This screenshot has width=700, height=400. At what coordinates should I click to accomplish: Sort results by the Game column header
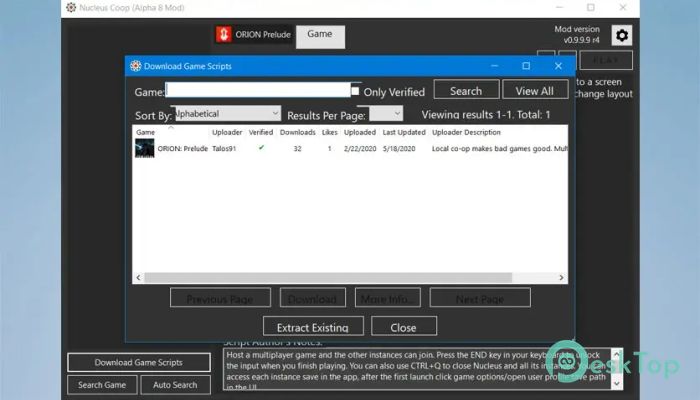(x=146, y=132)
